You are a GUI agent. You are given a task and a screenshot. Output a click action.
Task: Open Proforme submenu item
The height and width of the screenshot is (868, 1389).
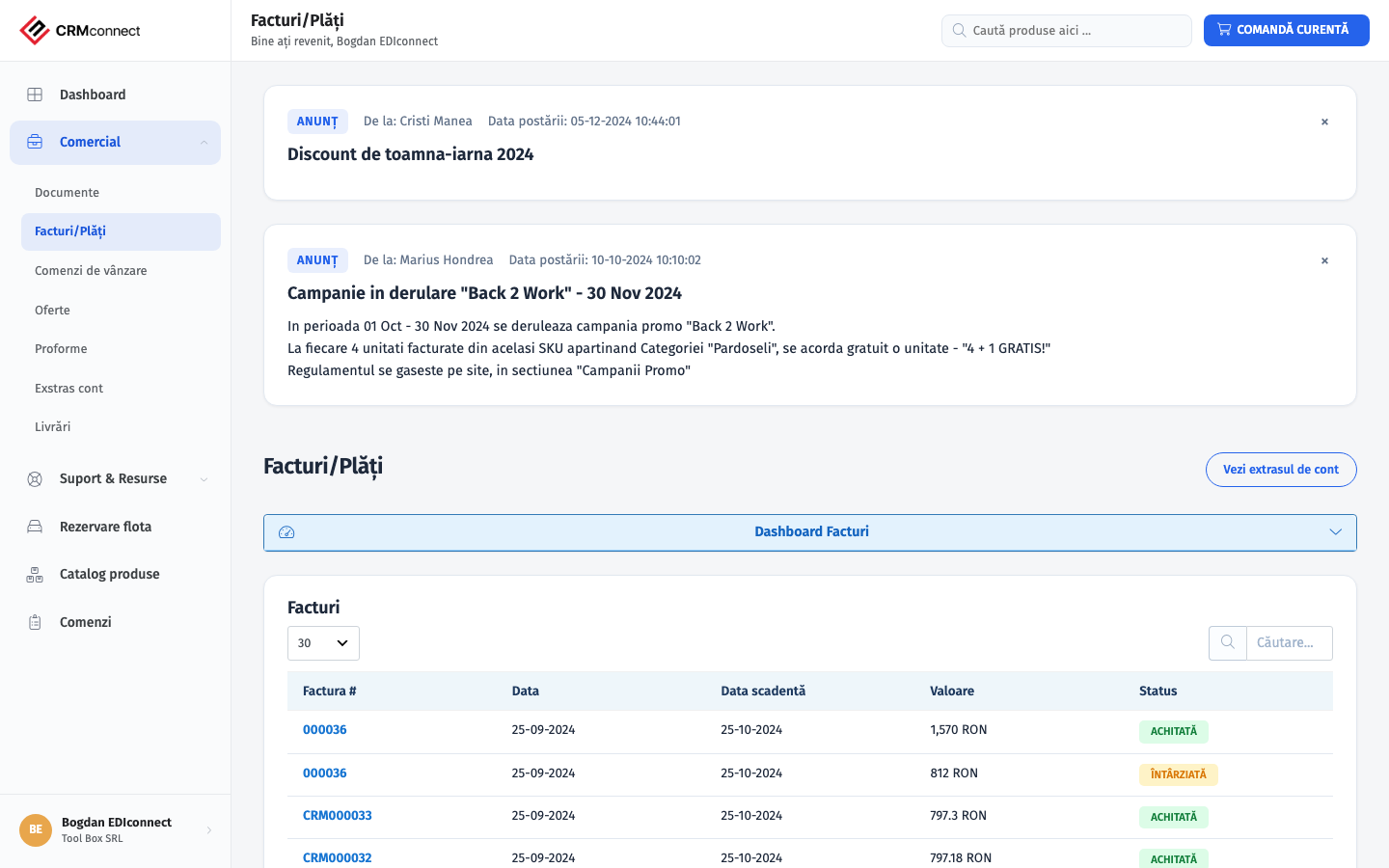[x=121, y=349]
